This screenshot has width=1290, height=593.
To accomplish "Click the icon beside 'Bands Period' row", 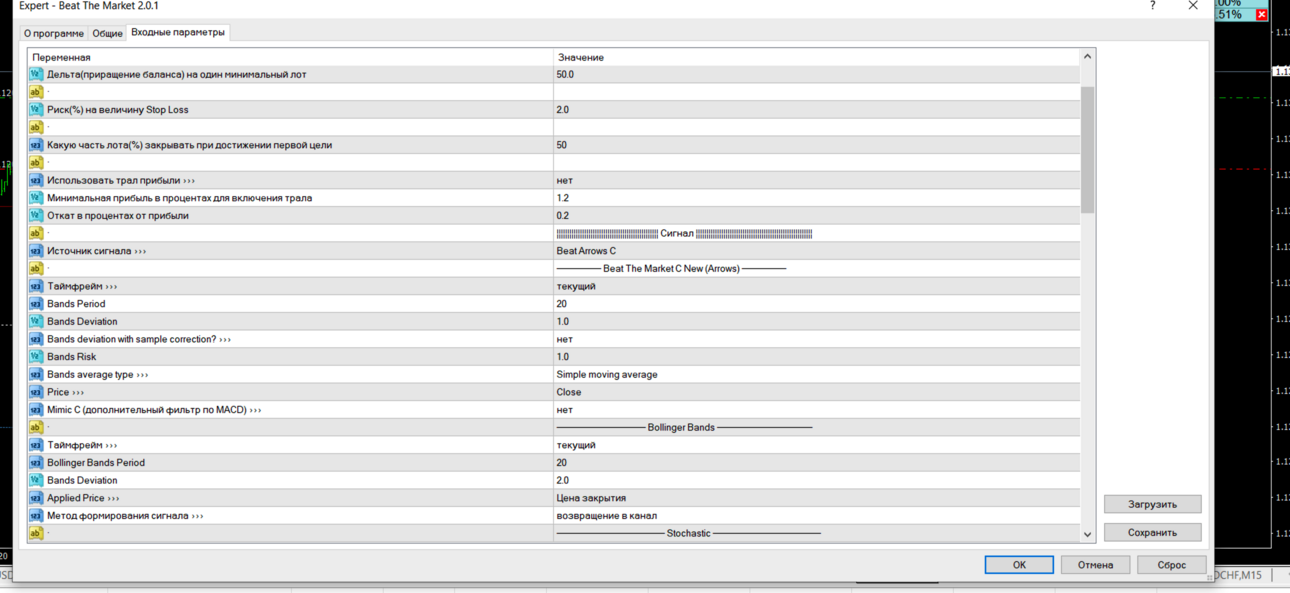I will pyautogui.click(x=36, y=304).
